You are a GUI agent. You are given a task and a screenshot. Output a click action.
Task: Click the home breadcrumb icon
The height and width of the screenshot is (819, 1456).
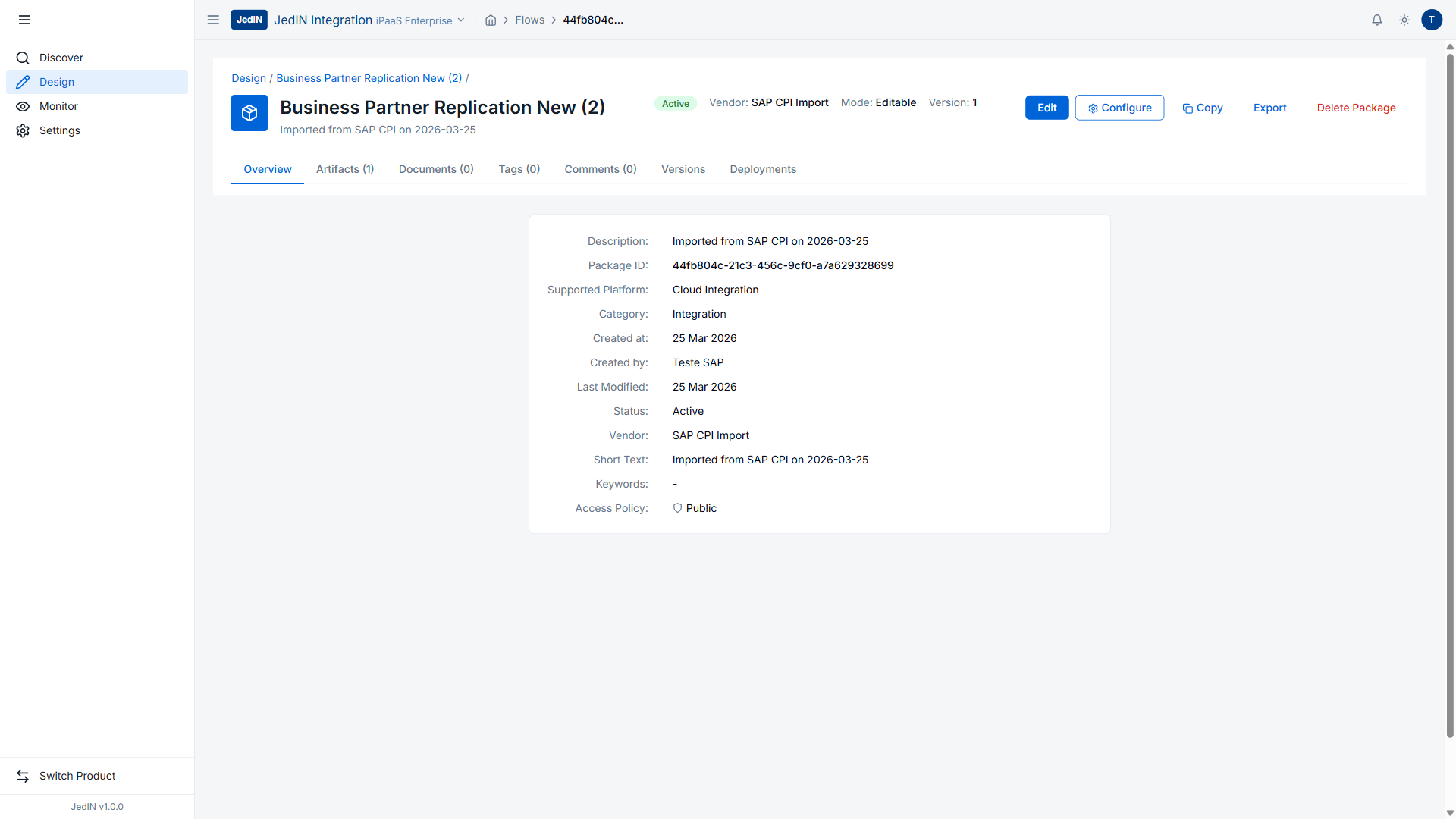pos(491,20)
